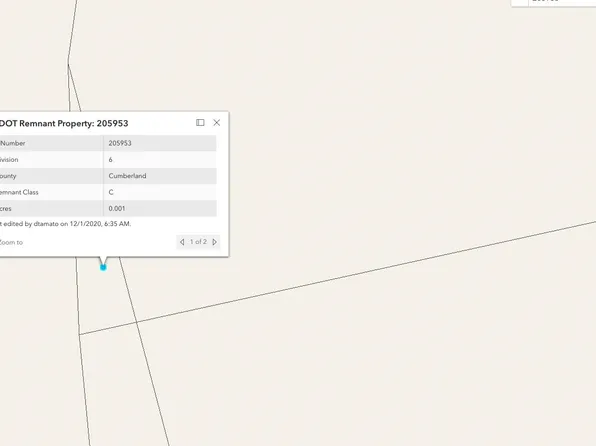The image size is (596, 446).
Task: Select the Acres value 0.001
Action: click(117, 209)
